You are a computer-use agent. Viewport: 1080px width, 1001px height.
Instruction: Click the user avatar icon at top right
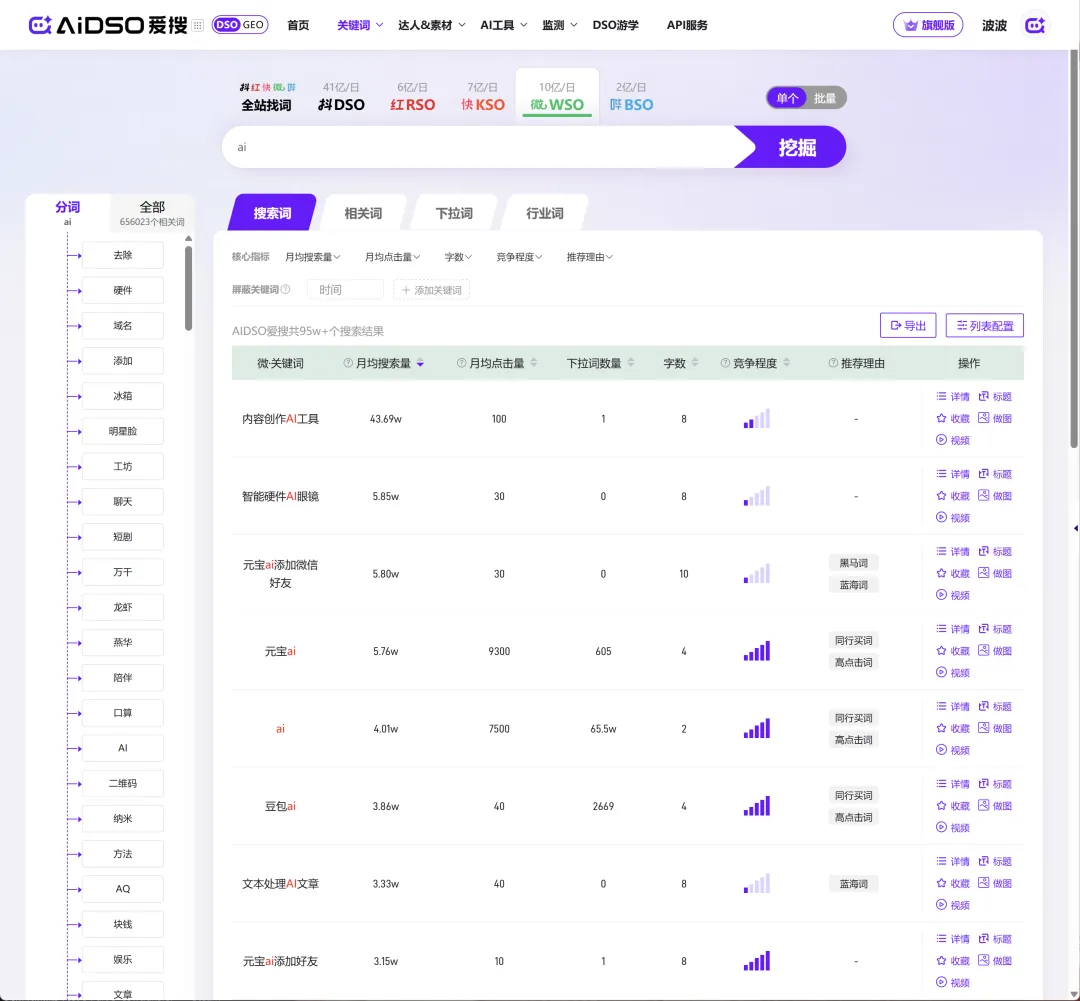click(x=1035, y=25)
